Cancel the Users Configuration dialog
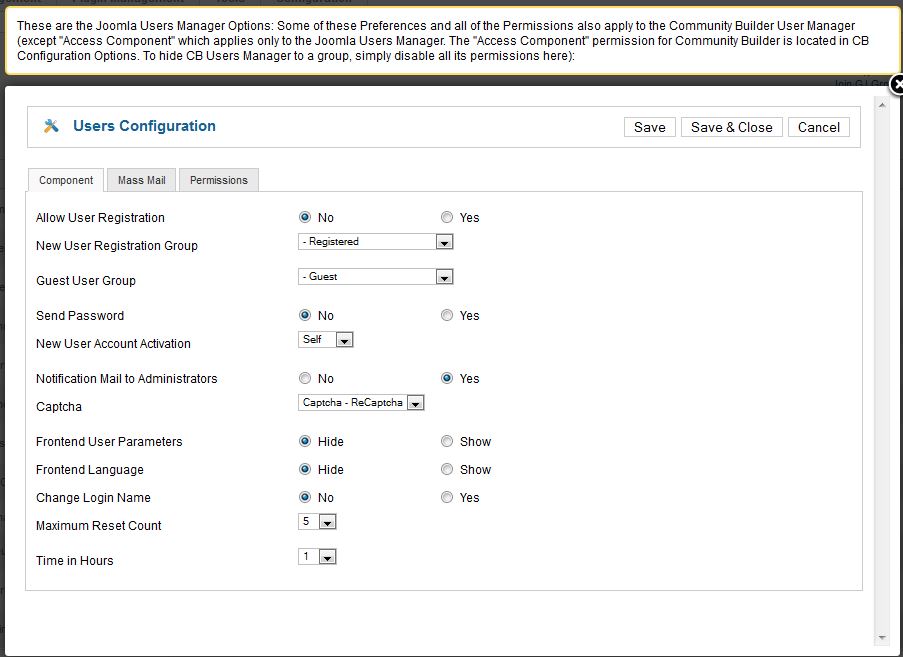The height and width of the screenshot is (657, 903). [818, 127]
